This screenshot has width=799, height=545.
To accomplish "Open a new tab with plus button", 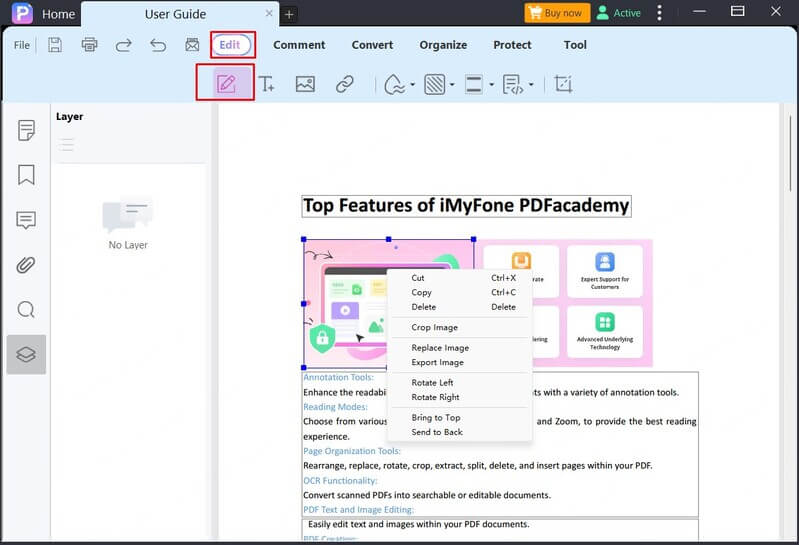I will pyautogui.click(x=289, y=14).
